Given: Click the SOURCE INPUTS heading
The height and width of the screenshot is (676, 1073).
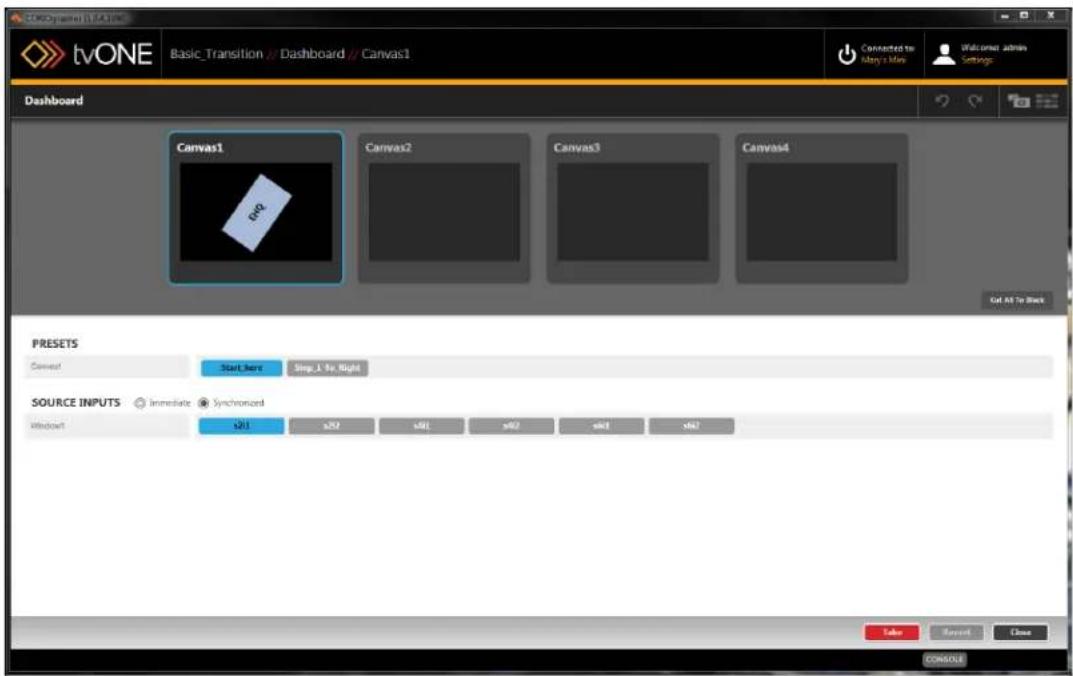Looking at the screenshot, I should point(76,402).
